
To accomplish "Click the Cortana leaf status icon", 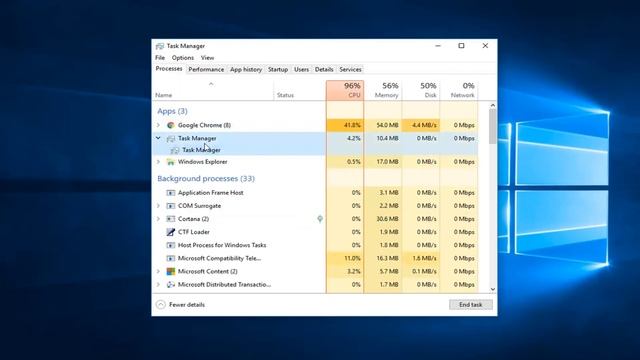I will 320,219.
